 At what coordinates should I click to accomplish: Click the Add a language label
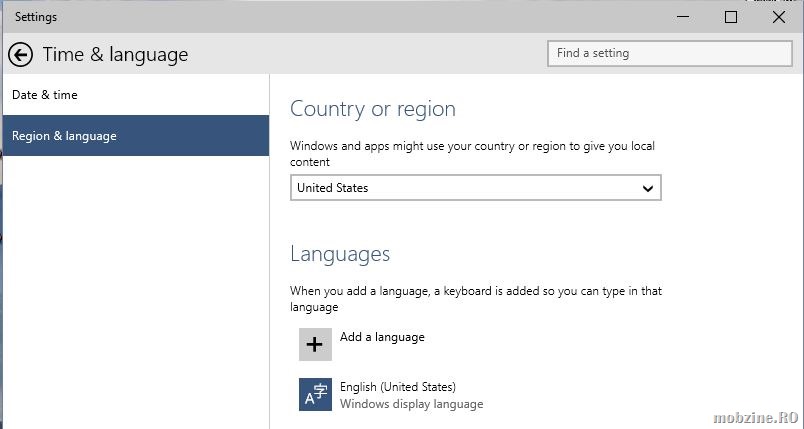point(382,337)
